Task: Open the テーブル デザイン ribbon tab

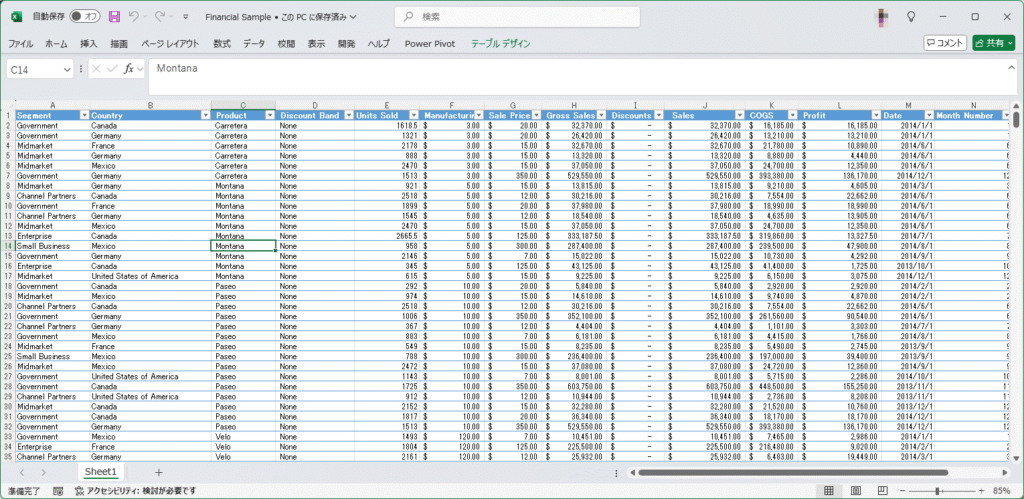Action: coord(501,44)
